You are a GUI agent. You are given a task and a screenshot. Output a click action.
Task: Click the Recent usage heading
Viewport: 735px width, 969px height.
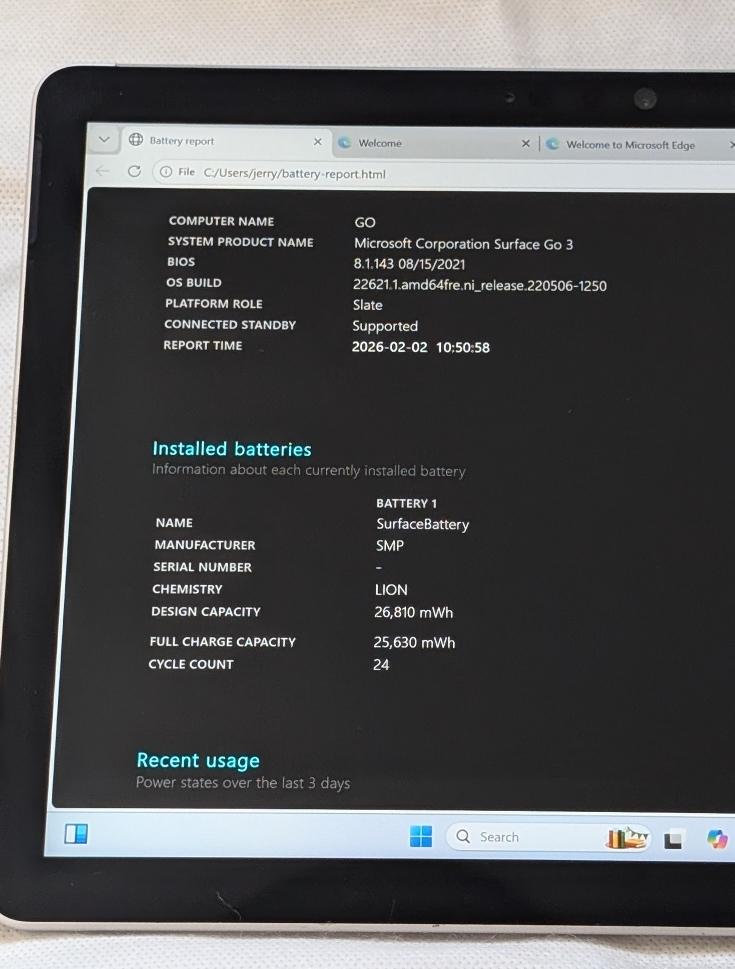click(198, 760)
